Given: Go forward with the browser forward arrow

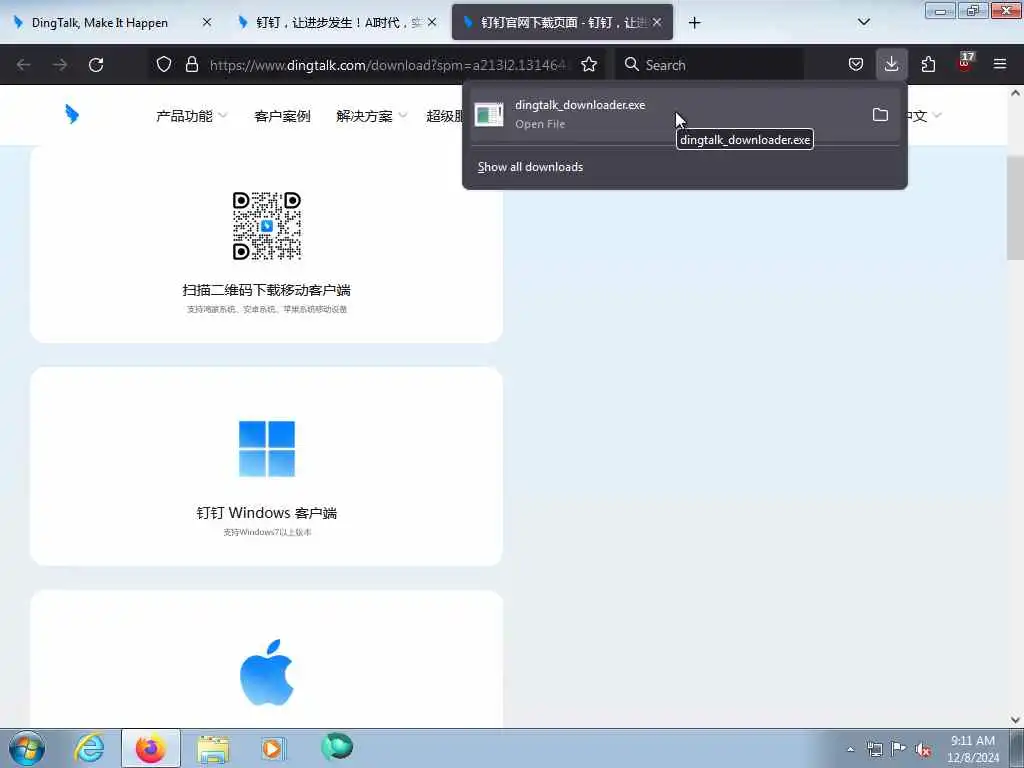Looking at the screenshot, I should point(60,65).
